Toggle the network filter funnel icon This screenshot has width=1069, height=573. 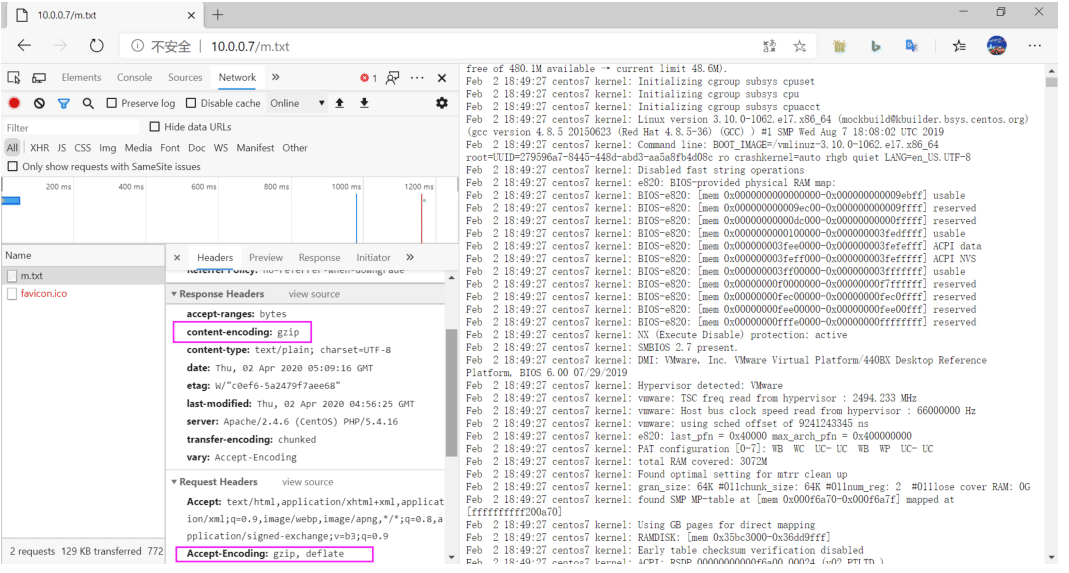click(63, 104)
